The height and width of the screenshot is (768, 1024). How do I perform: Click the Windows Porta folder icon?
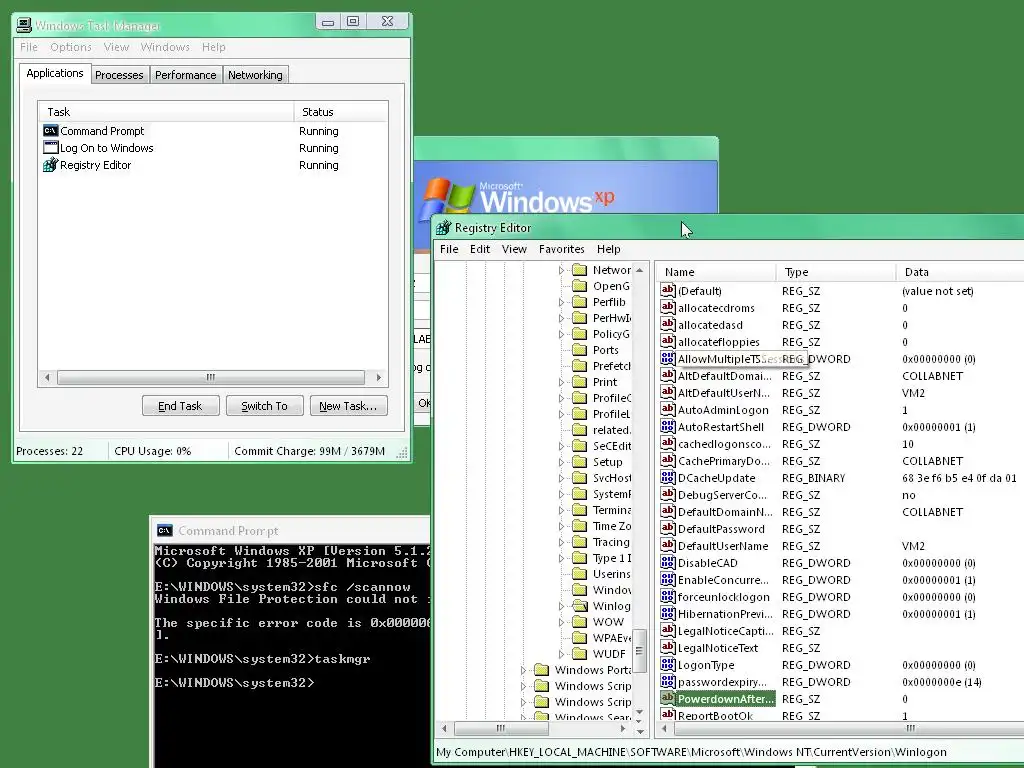tap(541, 670)
